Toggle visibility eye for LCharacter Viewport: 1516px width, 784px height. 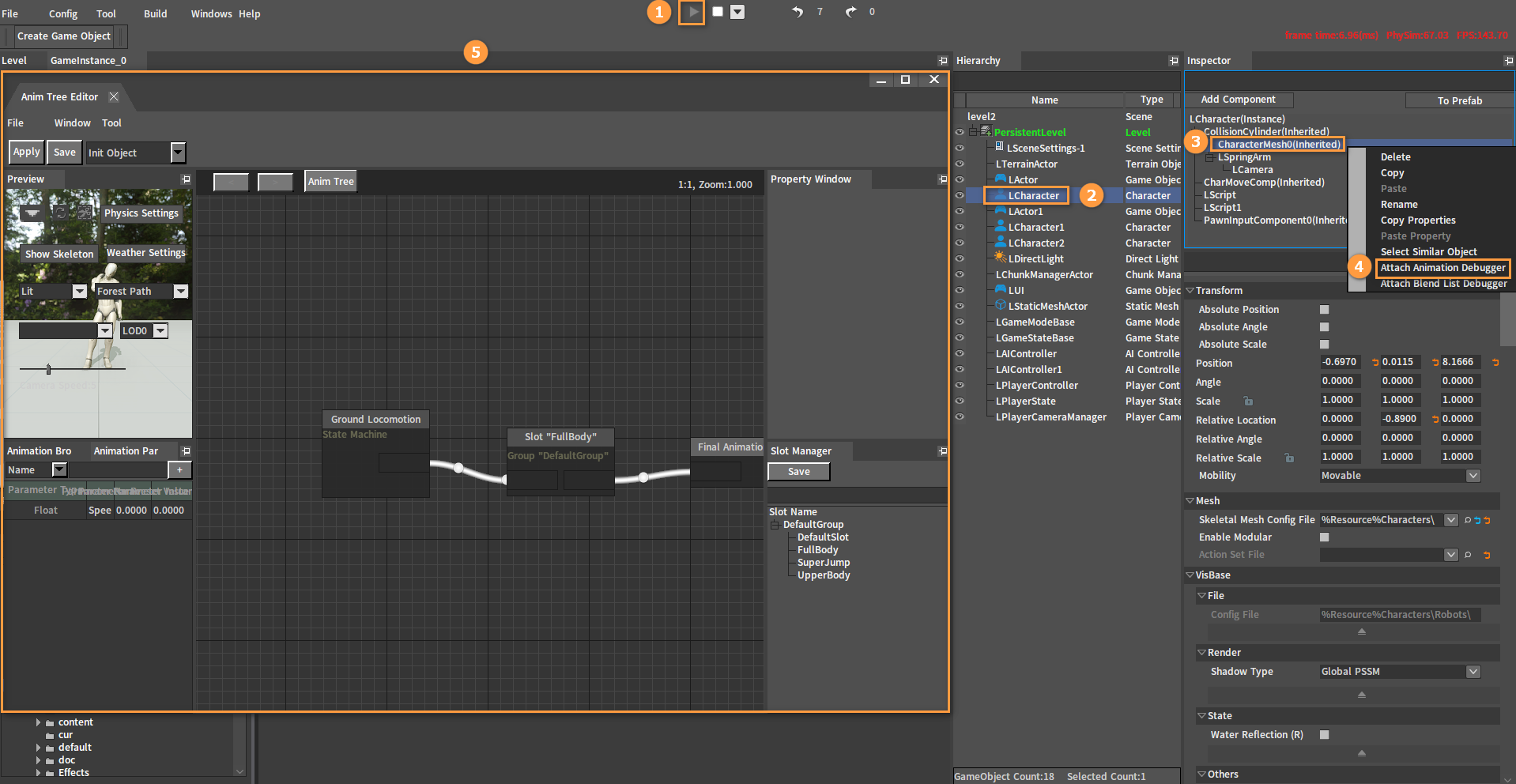[x=960, y=195]
